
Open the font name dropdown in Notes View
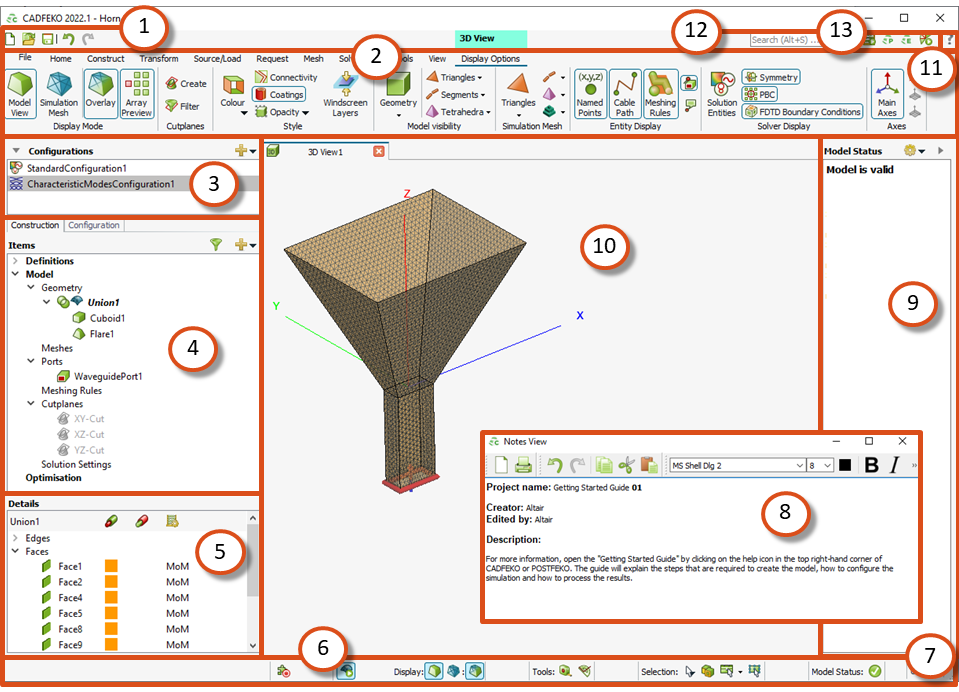pos(798,466)
